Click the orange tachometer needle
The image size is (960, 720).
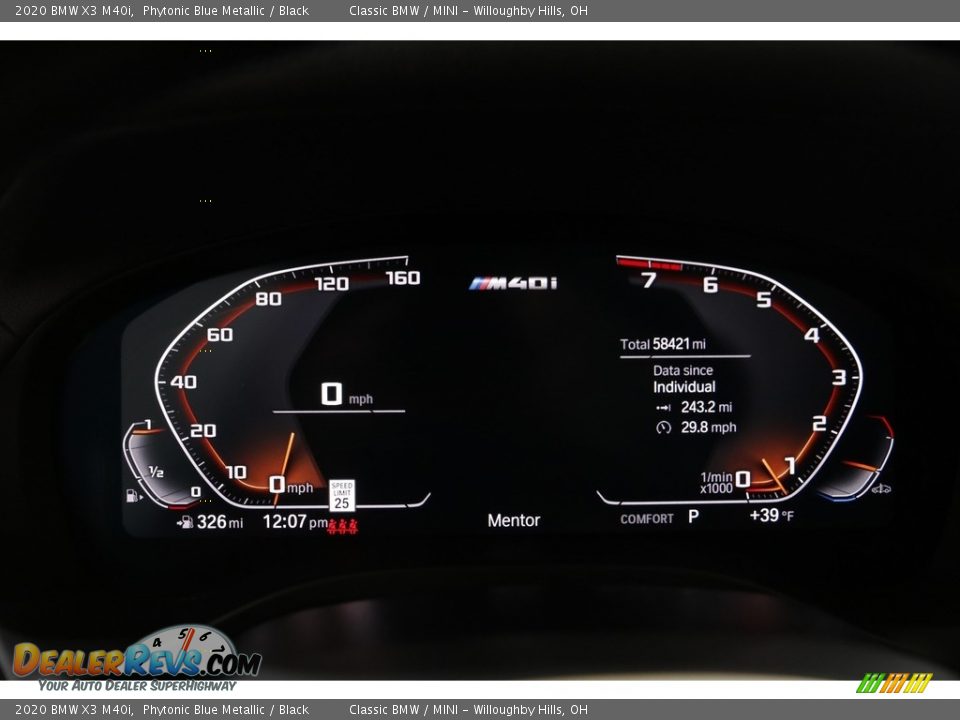(774, 476)
